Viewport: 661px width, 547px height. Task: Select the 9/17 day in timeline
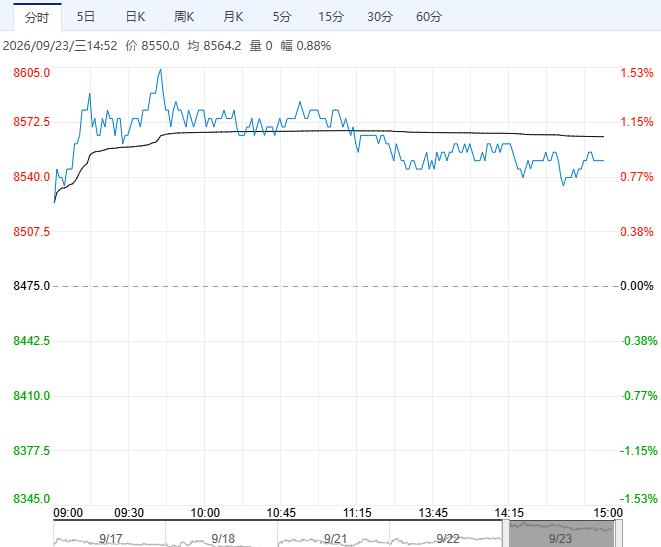[110, 538]
